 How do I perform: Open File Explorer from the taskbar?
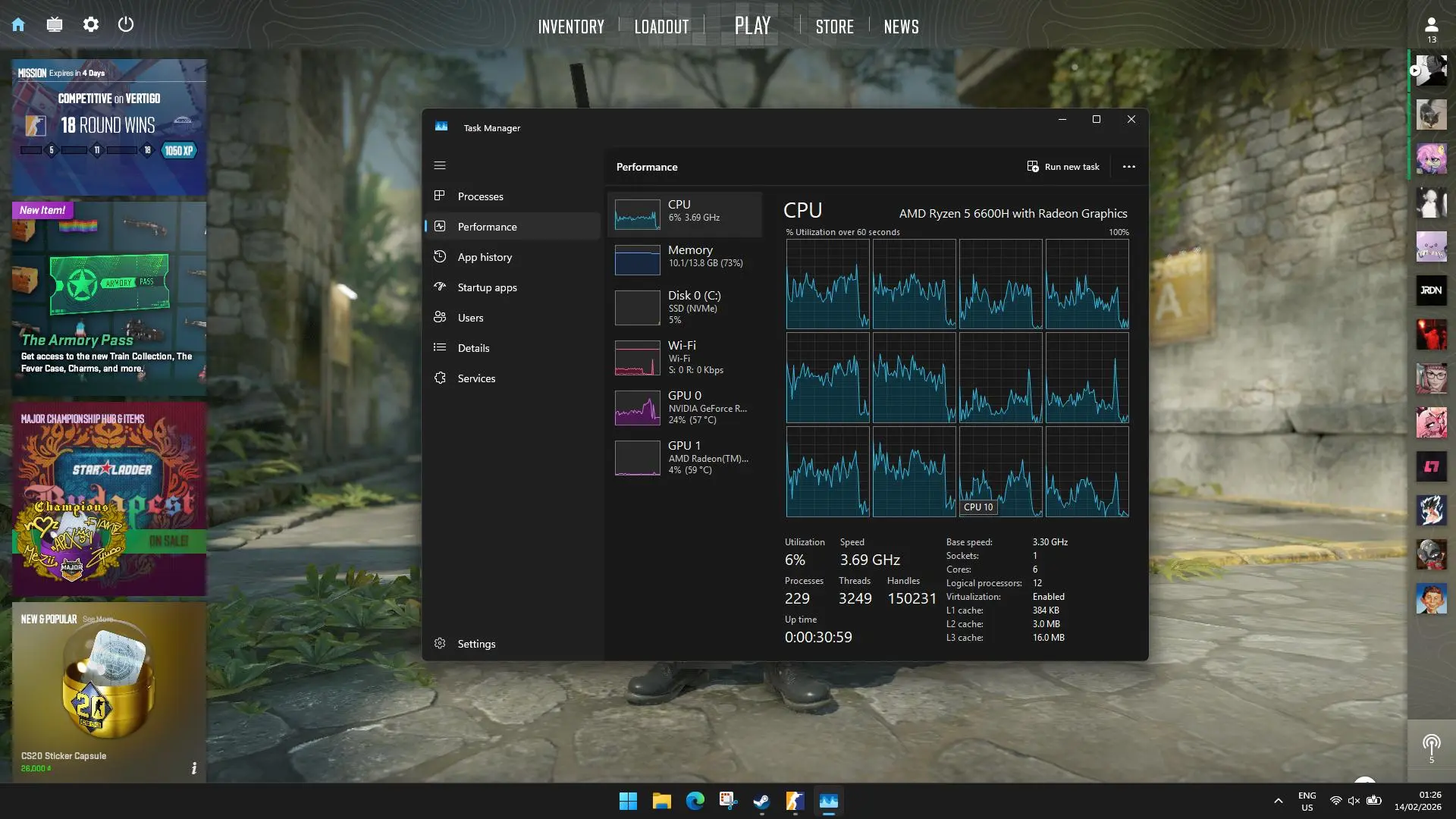(x=662, y=801)
